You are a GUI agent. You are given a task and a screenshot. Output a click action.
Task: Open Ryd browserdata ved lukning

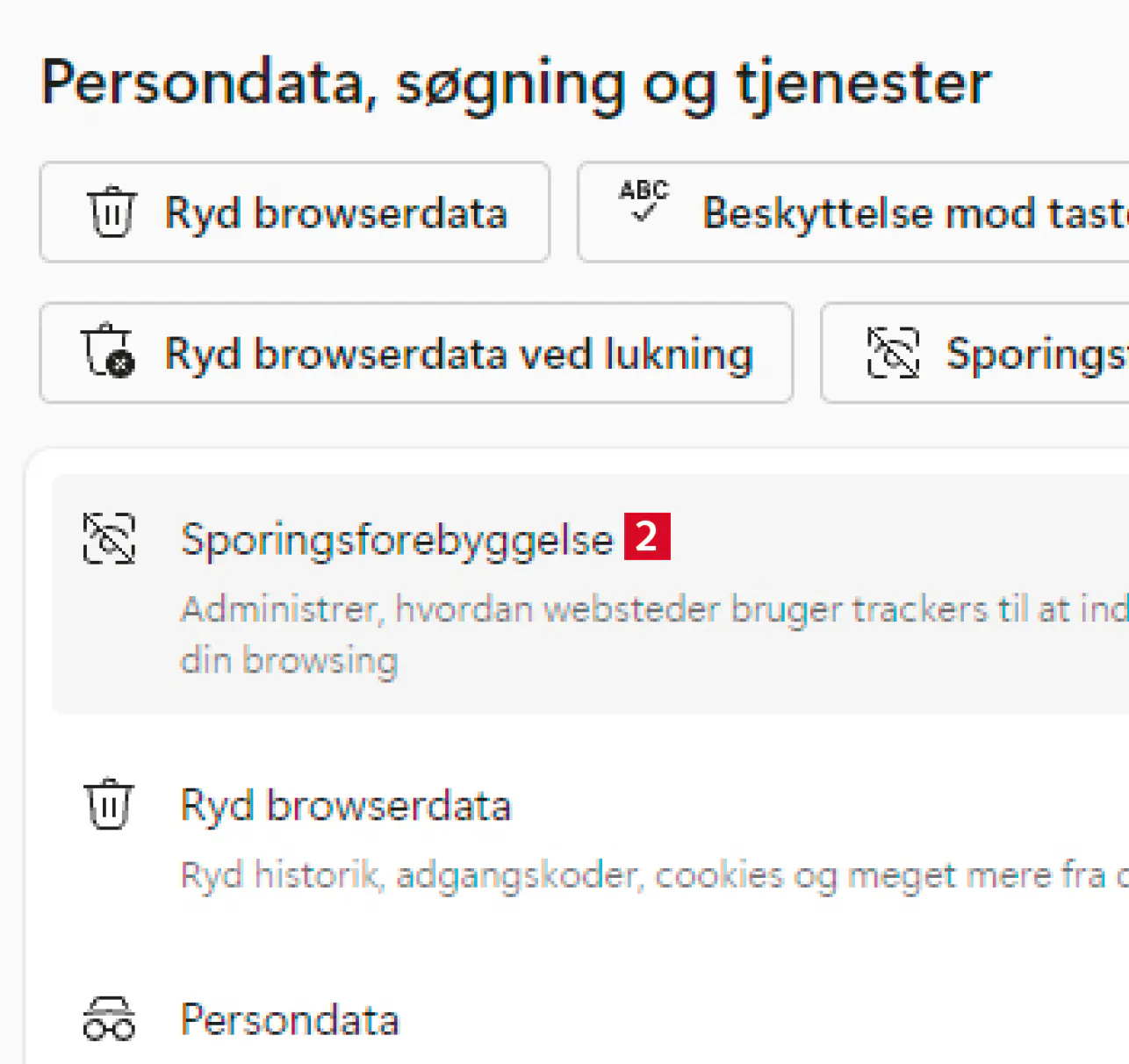(458, 355)
